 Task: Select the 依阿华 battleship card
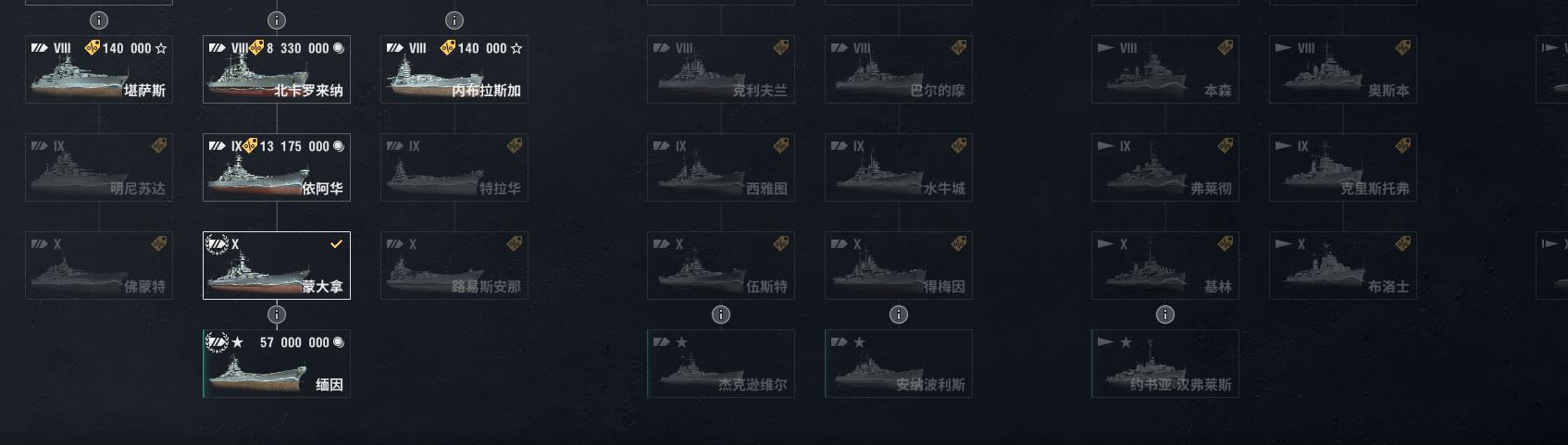click(277, 167)
